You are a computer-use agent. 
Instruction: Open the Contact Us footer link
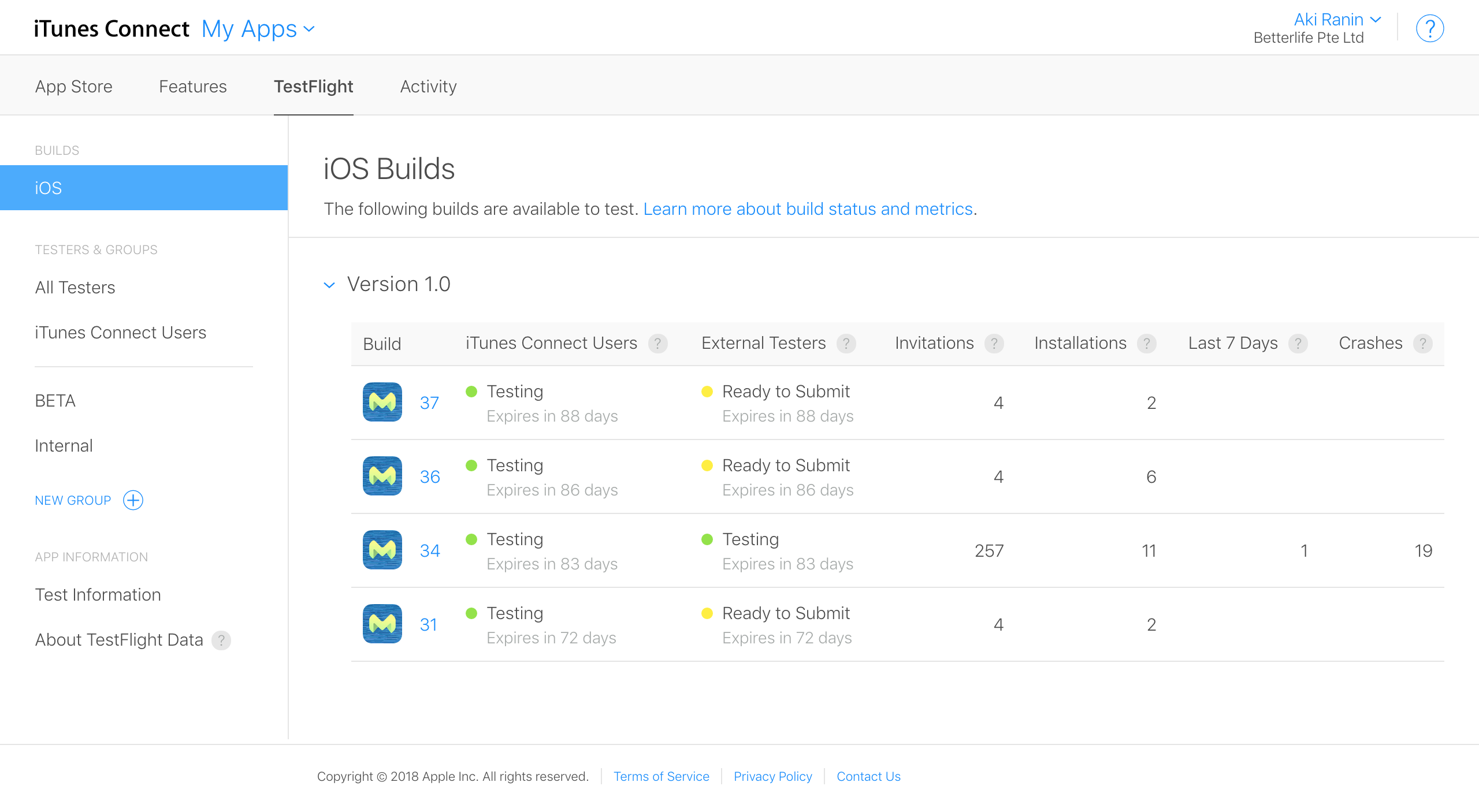[x=868, y=776]
